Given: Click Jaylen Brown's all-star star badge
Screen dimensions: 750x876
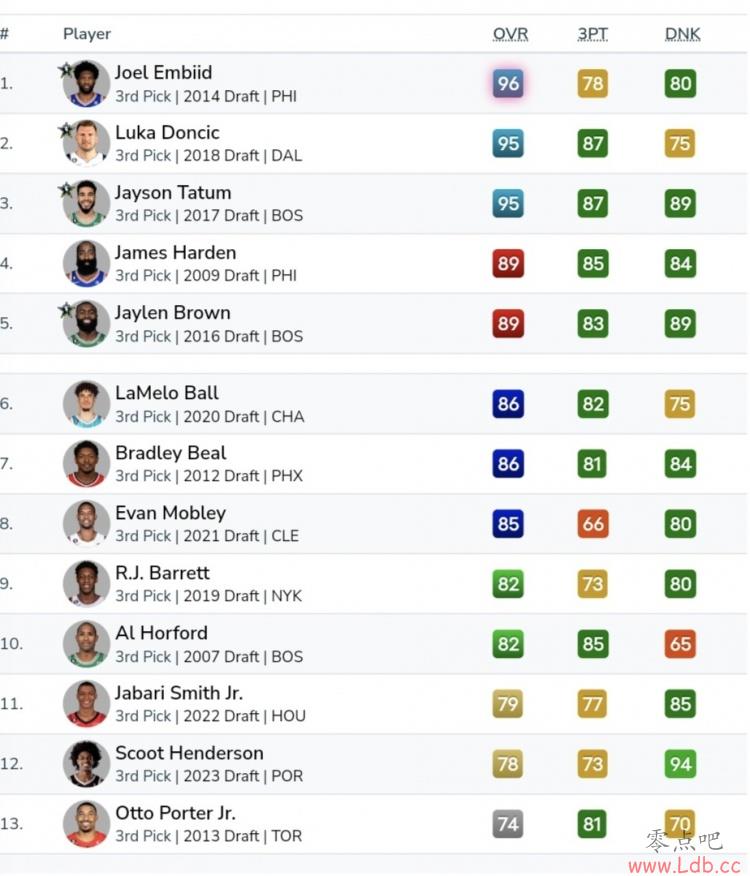Looking at the screenshot, I should [x=66, y=310].
